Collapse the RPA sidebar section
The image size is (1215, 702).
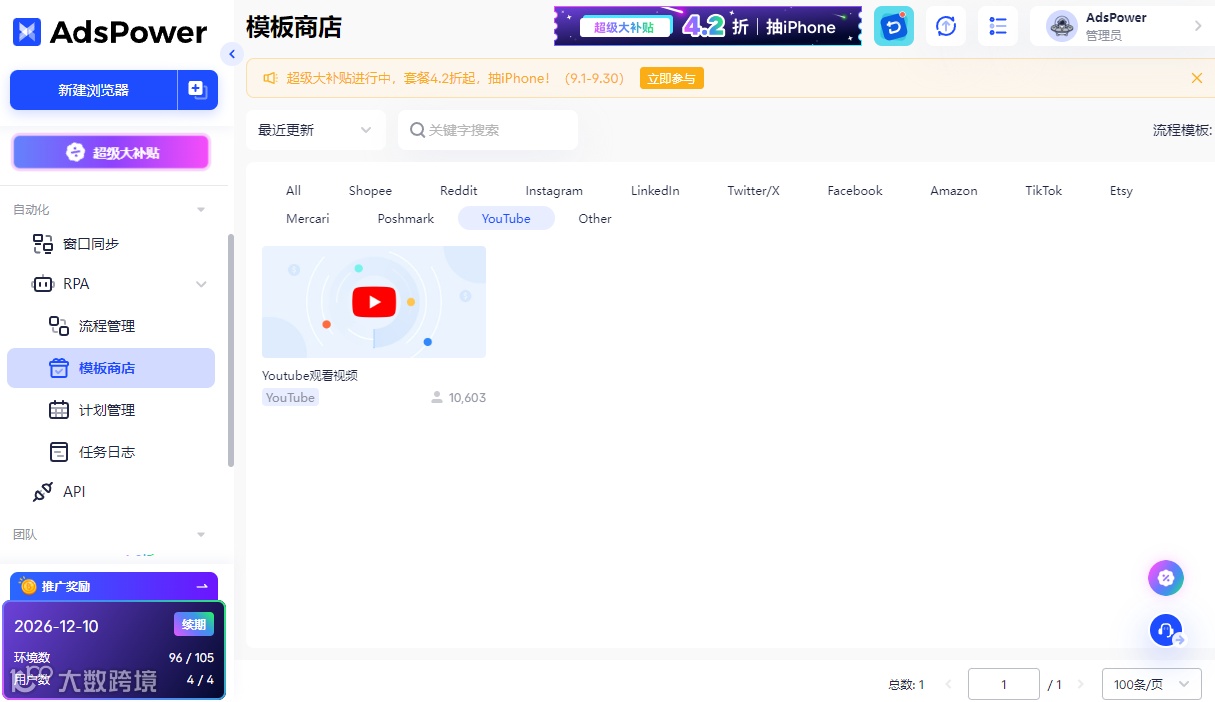coord(201,284)
